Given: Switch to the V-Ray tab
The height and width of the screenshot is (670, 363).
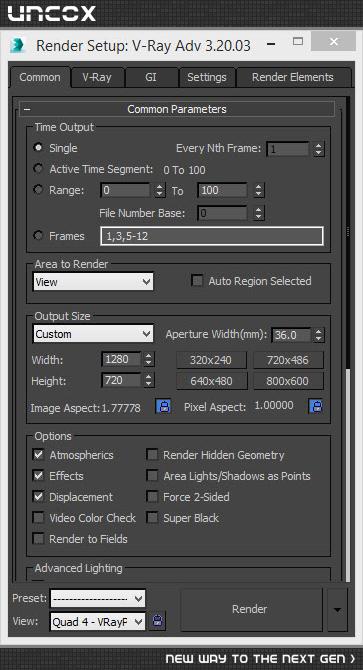Looking at the screenshot, I should point(97,77).
